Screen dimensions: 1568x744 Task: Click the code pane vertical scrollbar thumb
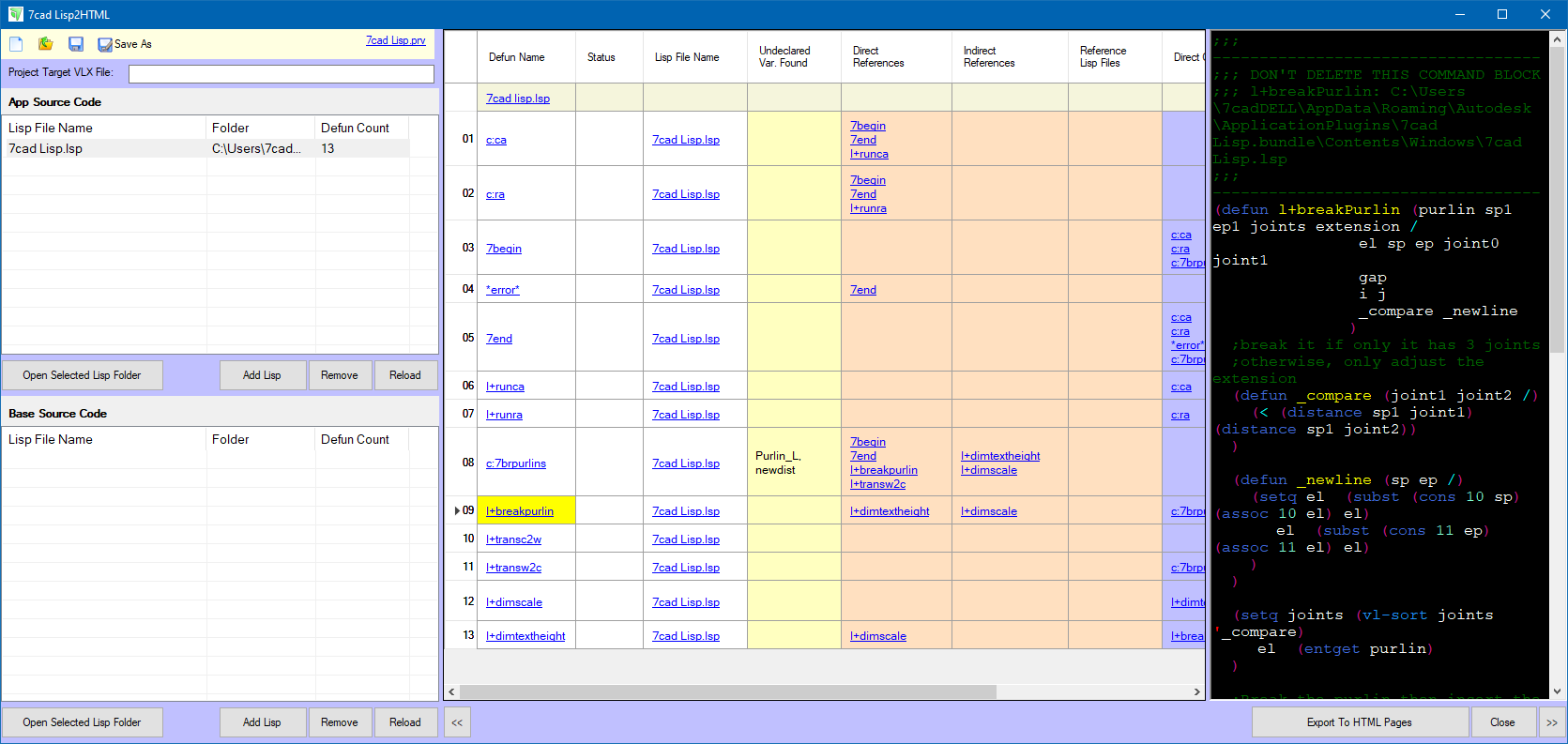click(x=1558, y=198)
